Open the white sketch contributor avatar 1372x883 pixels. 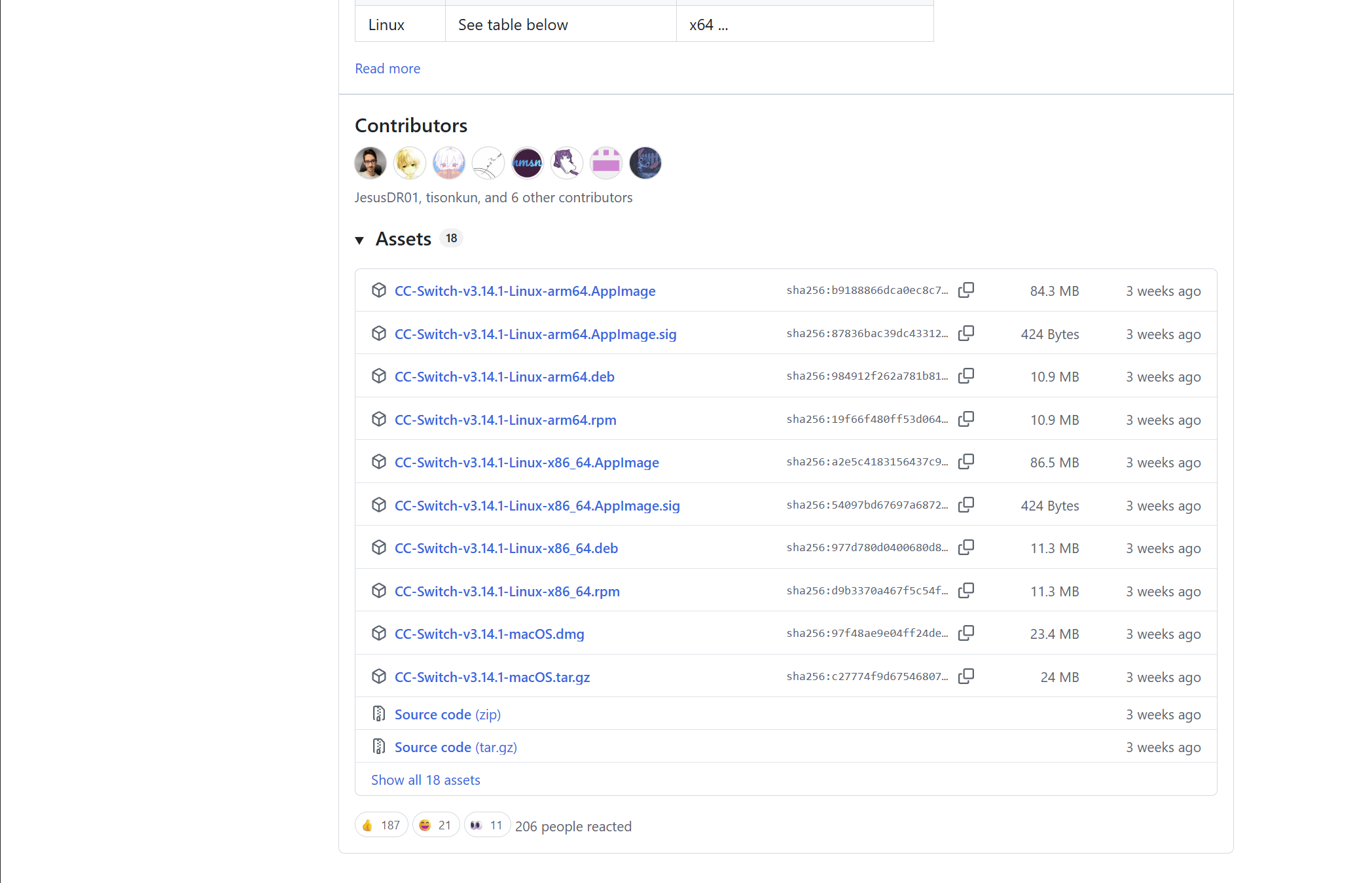coord(488,163)
